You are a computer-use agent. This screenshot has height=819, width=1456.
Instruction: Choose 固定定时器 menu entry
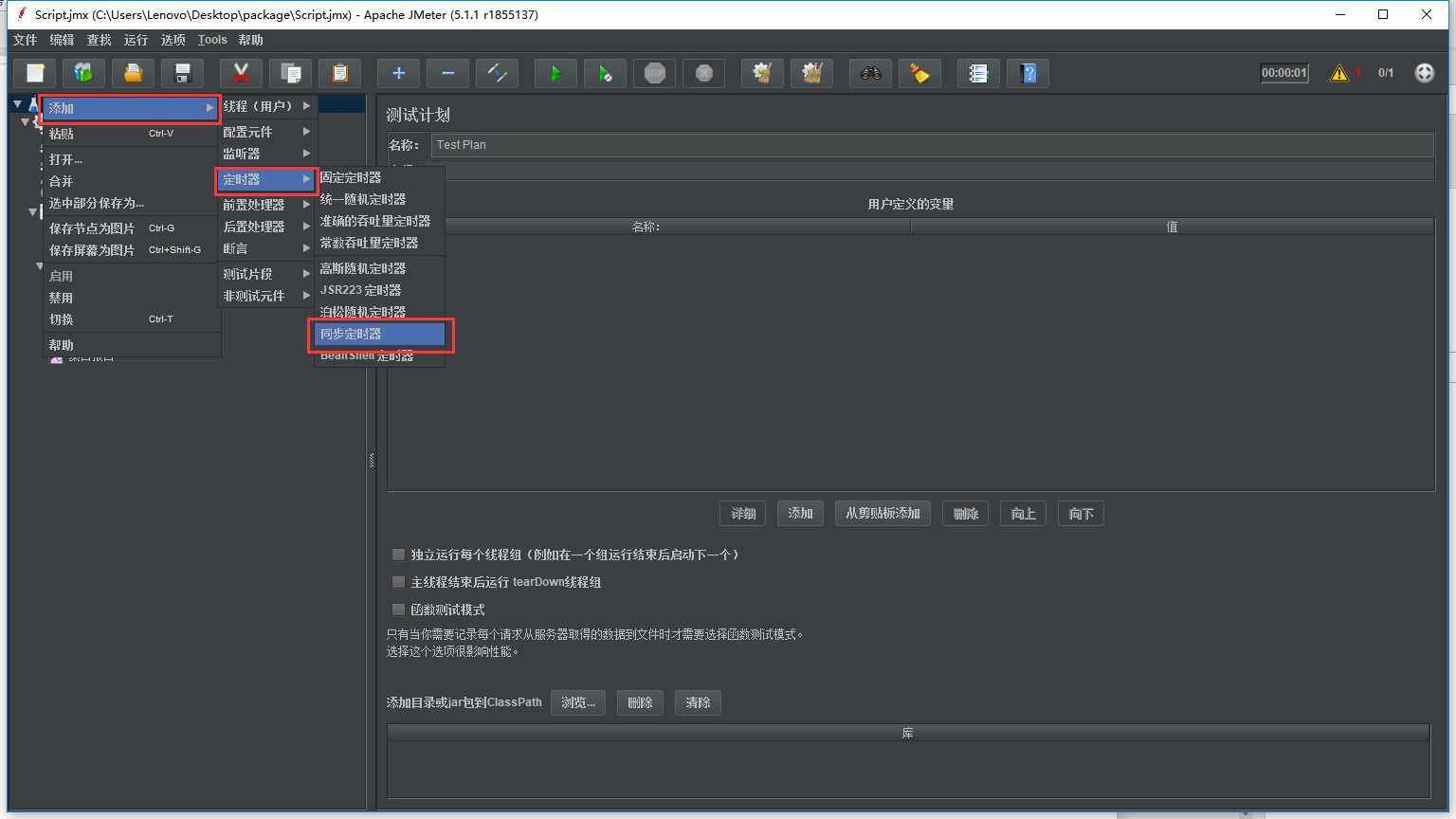(x=380, y=177)
